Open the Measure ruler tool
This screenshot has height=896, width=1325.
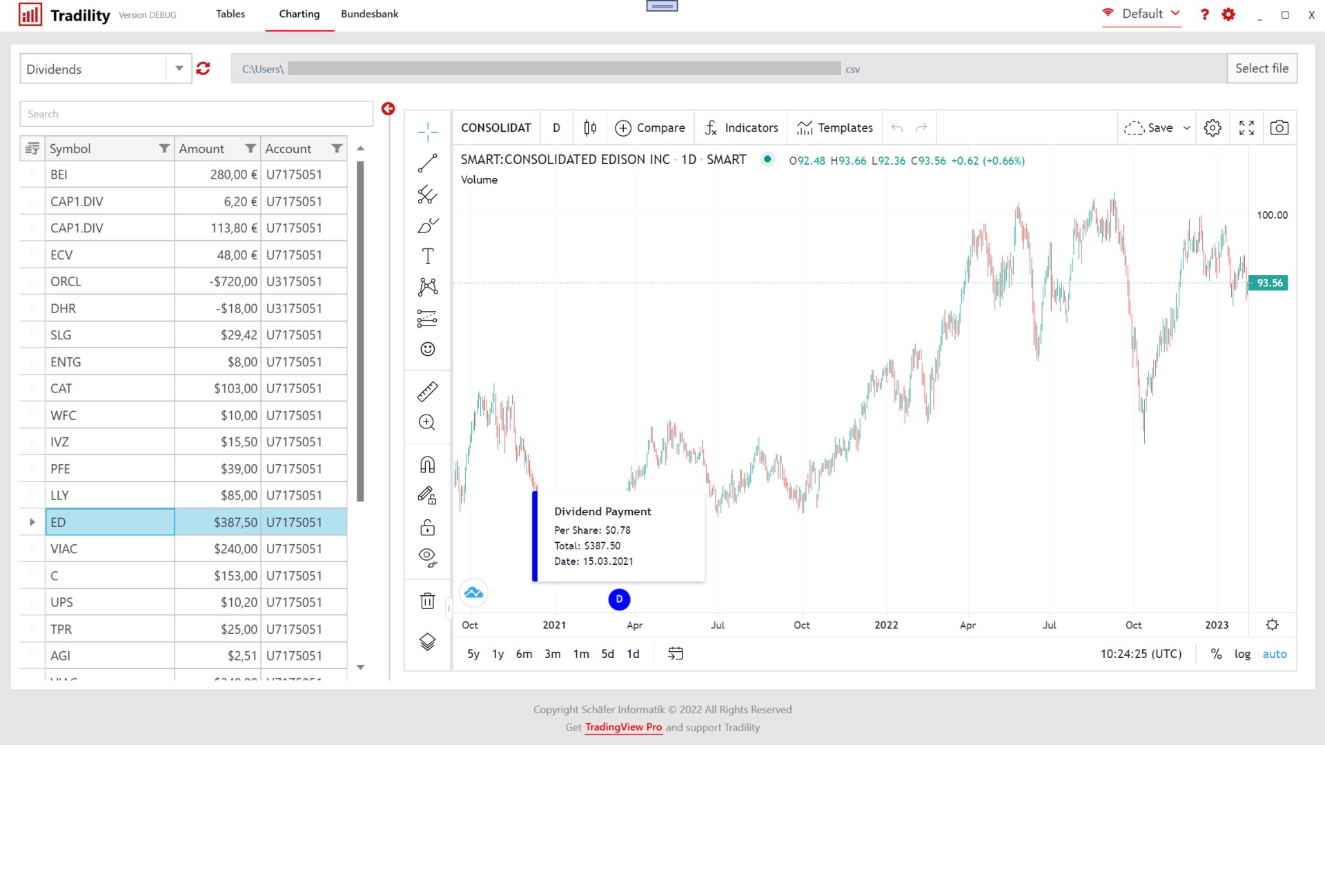click(x=427, y=392)
